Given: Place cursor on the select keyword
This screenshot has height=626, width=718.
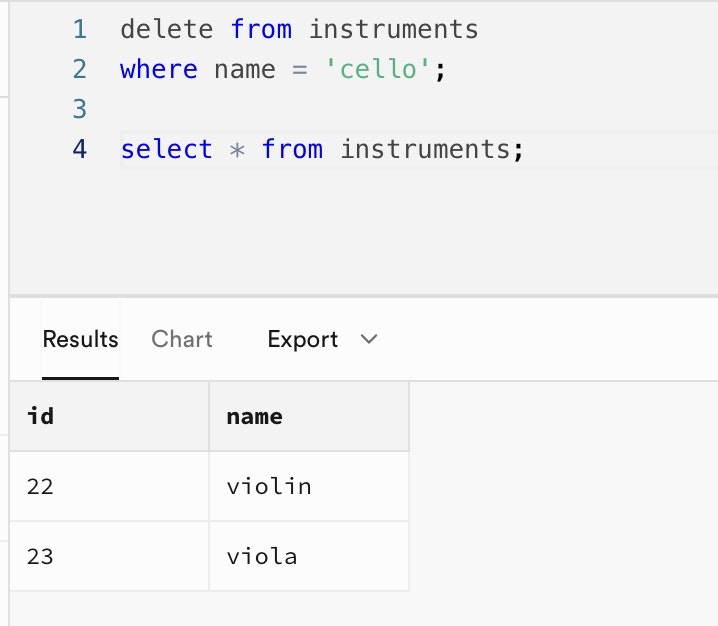Looking at the screenshot, I should pyautogui.click(x=167, y=150).
